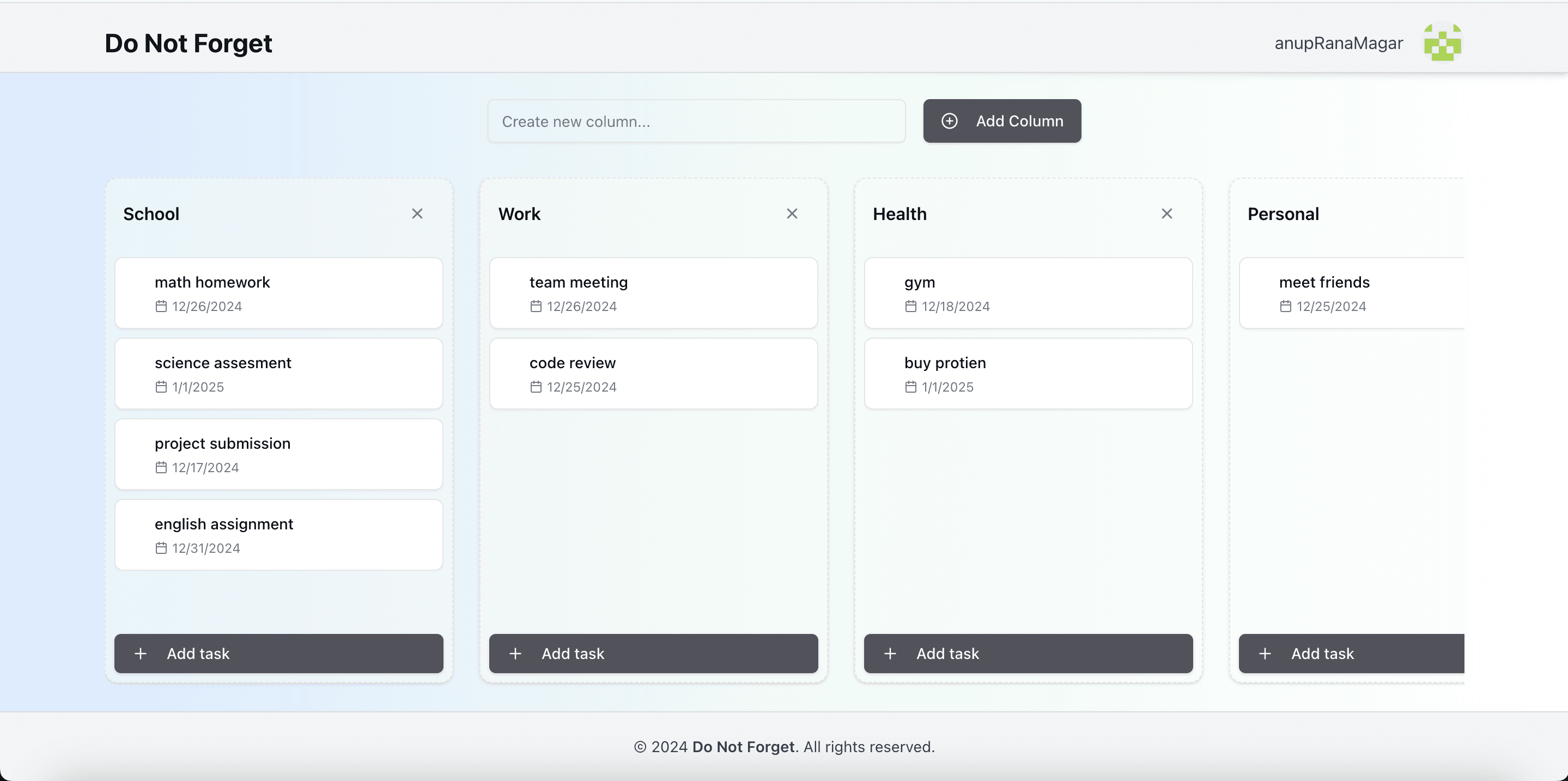Click the Do Not Forget header title
Screen dimensions: 1568x781
coord(188,43)
